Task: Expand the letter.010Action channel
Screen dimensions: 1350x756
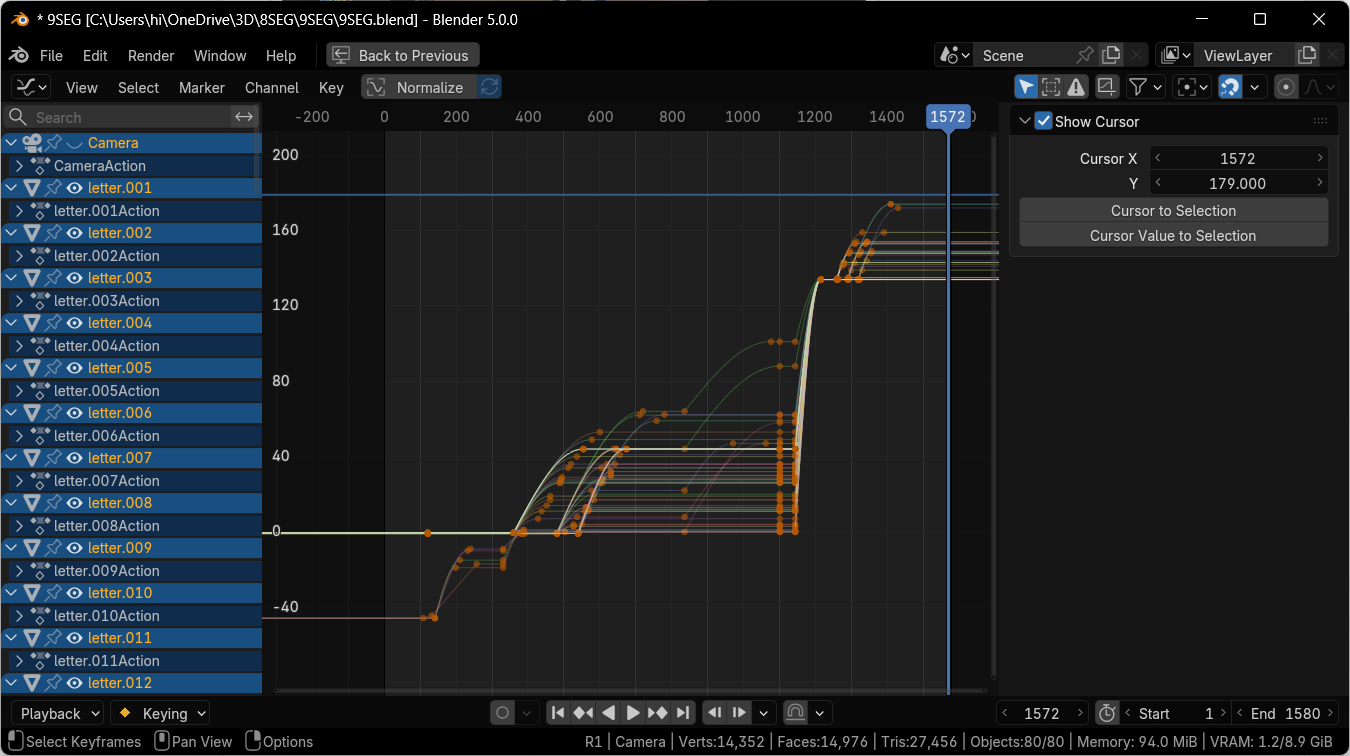Action: [19, 616]
